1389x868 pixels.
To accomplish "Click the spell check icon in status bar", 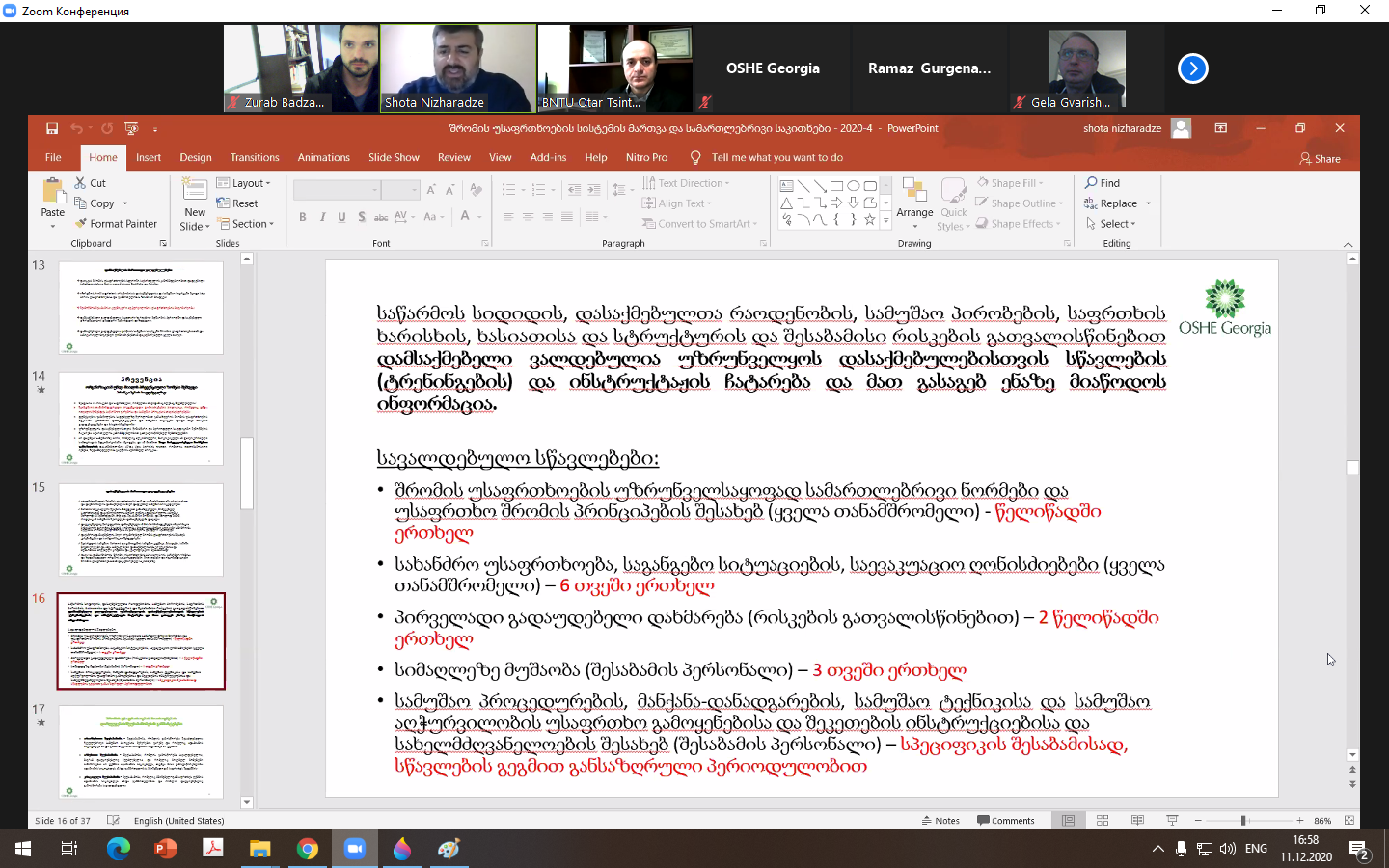I will [113, 821].
